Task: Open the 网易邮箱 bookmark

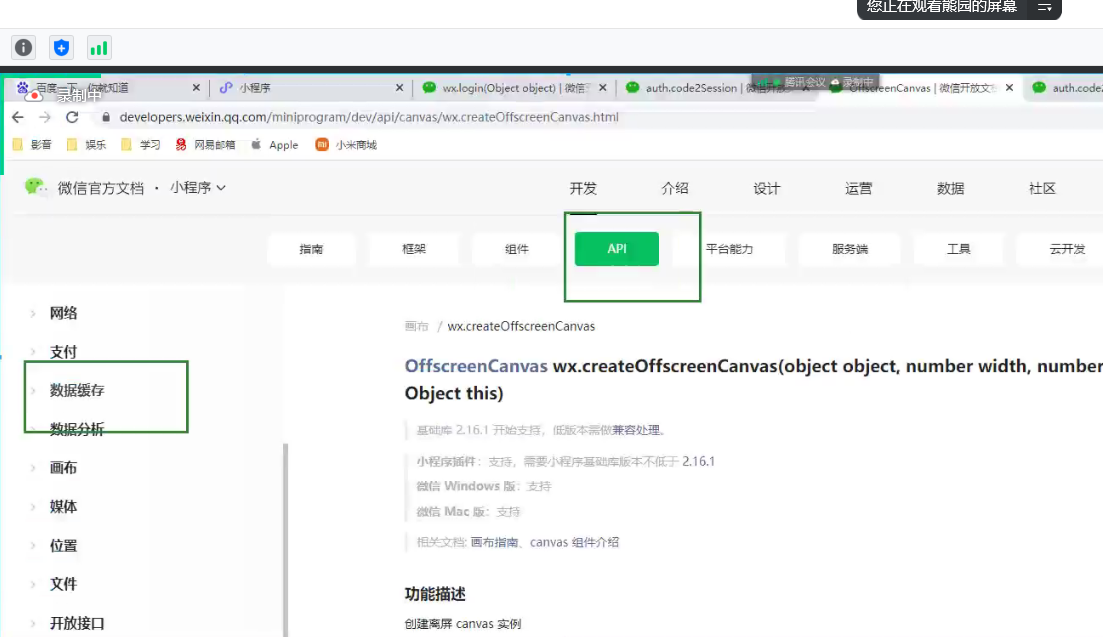Action: (205, 144)
